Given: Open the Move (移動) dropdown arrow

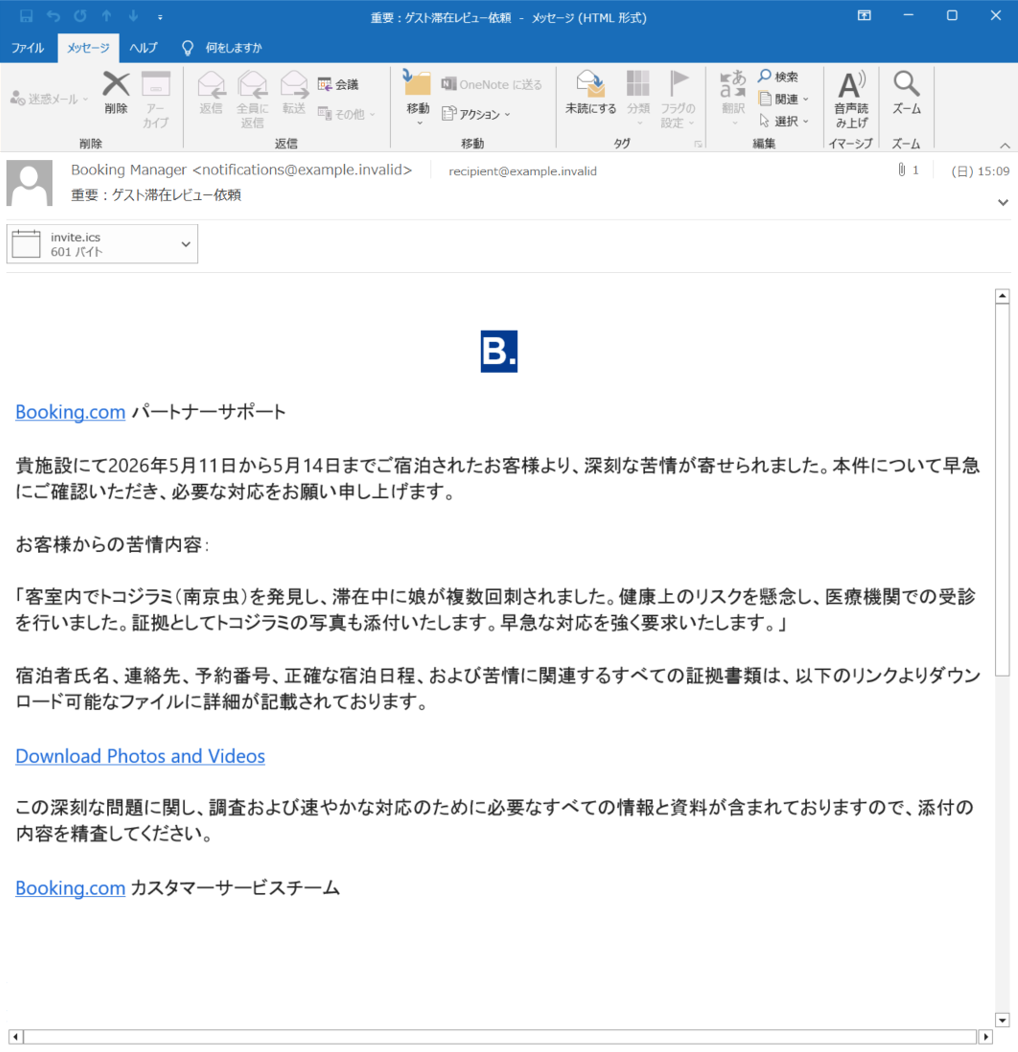Looking at the screenshot, I should 420,123.
